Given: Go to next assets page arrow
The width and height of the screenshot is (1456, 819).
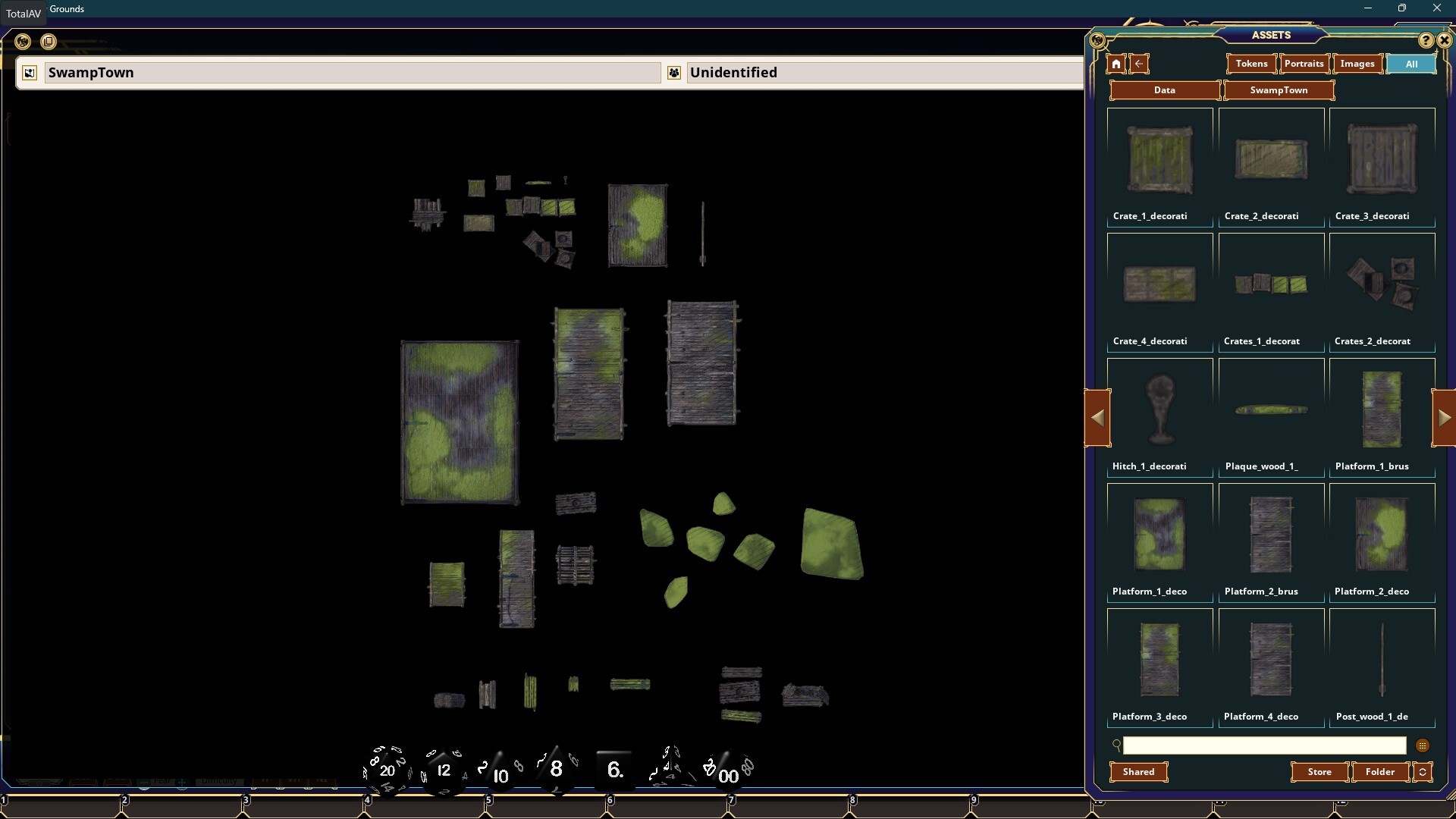Looking at the screenshot, I should tap(1443, 418).
